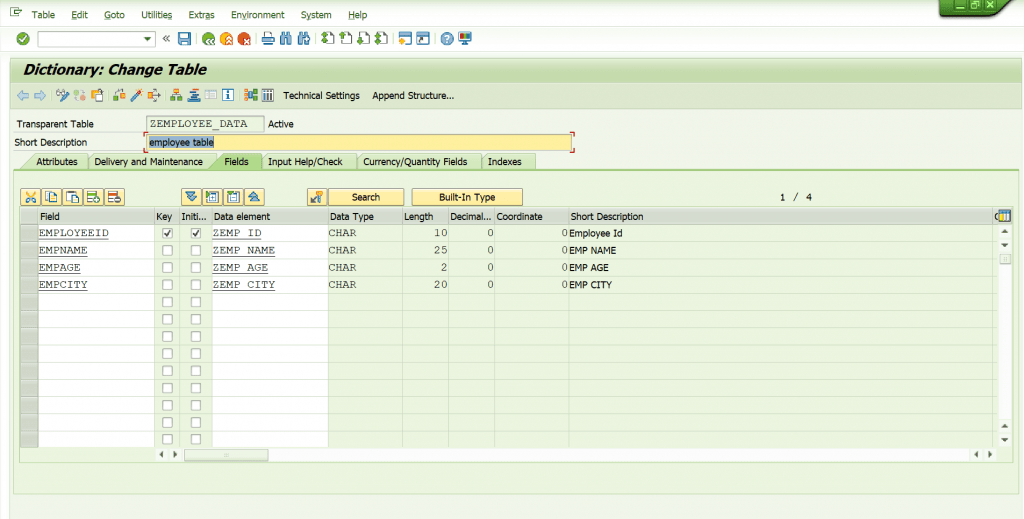Click the Search button
This screenshot has width=1024, height=519.
click(x=366, y=197)
